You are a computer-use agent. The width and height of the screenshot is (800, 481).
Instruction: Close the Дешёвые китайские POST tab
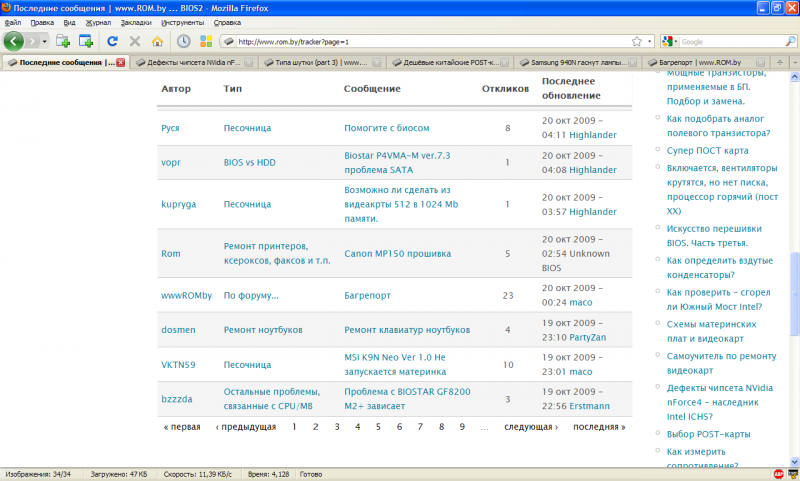click(x=504, y=62)
